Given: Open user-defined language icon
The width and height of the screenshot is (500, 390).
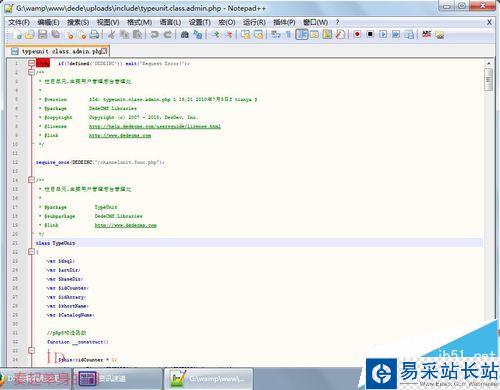Looking at the screenshot, I should tap(314, 34).
